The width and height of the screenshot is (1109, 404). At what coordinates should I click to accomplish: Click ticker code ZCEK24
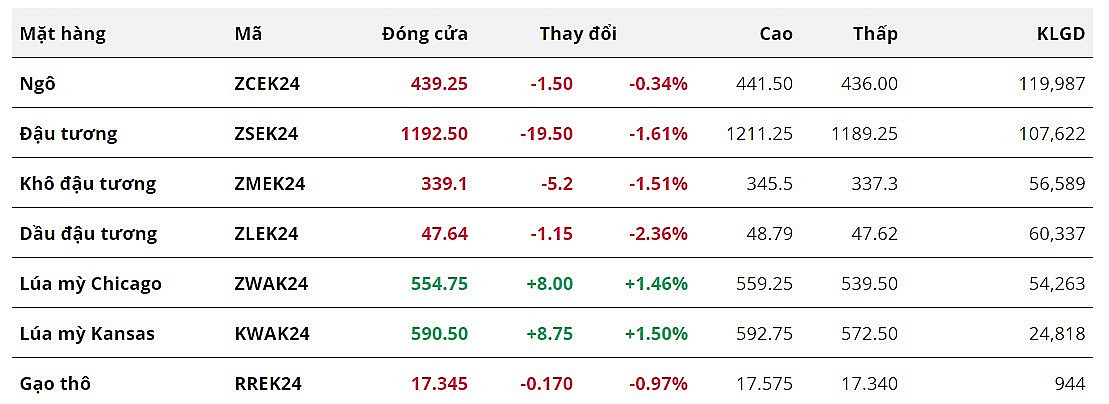[267, 84]
